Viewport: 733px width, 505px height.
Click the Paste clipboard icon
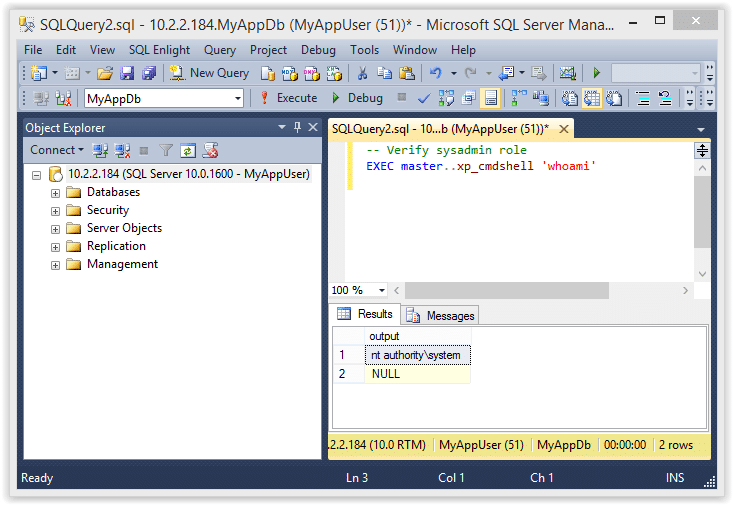point(407,73)
